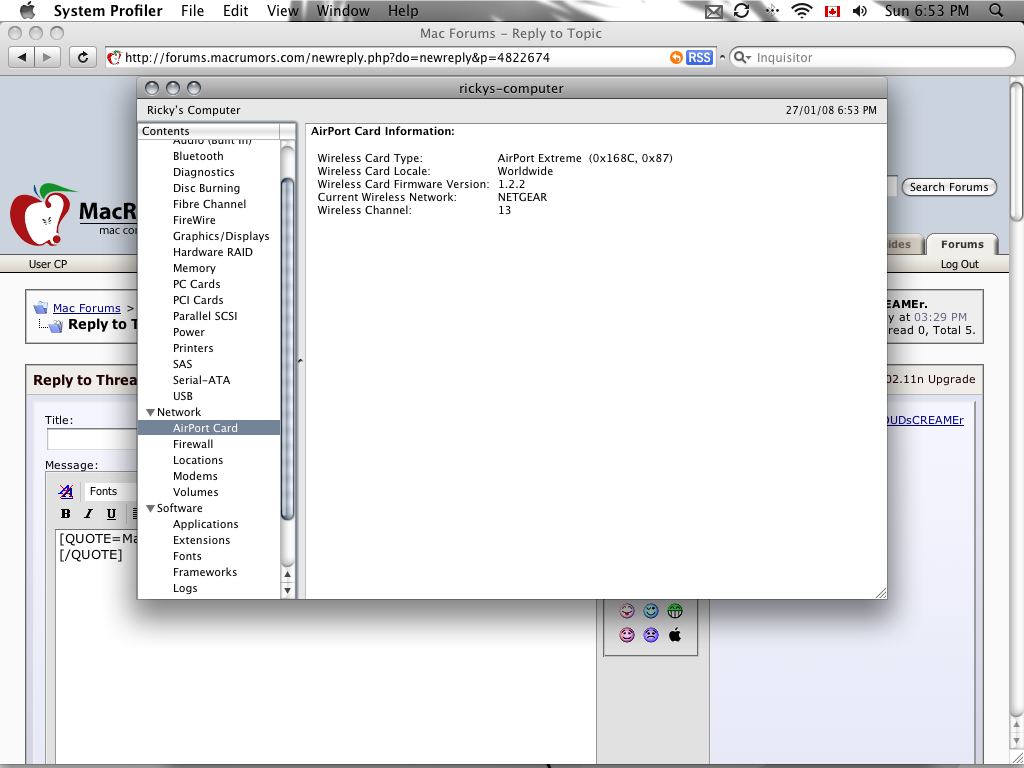Collapse the Software section
The height and width of the screenshot is (768, 1024).
[x=150, y=509]
